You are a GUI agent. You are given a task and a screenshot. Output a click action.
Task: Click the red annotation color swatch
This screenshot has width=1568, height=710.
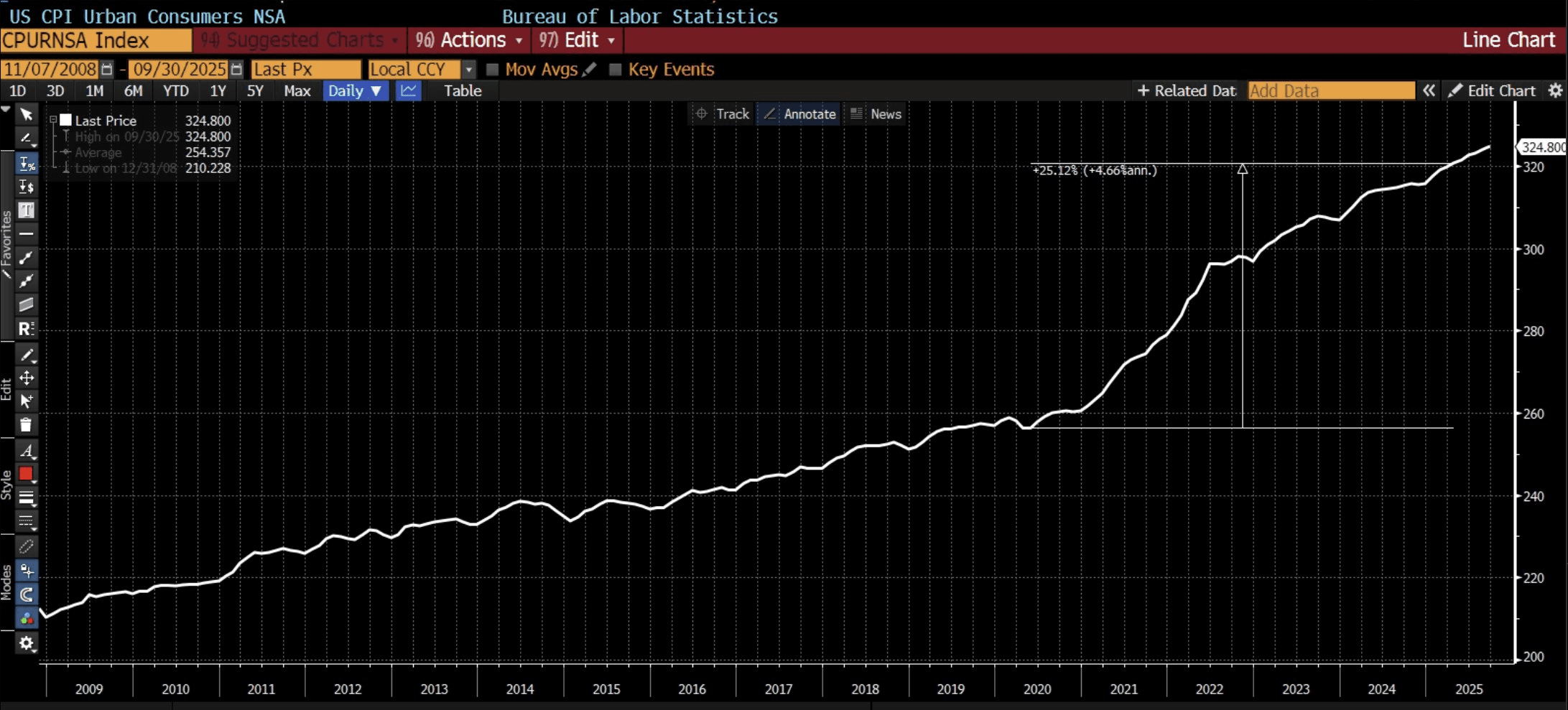coord(27,474)
